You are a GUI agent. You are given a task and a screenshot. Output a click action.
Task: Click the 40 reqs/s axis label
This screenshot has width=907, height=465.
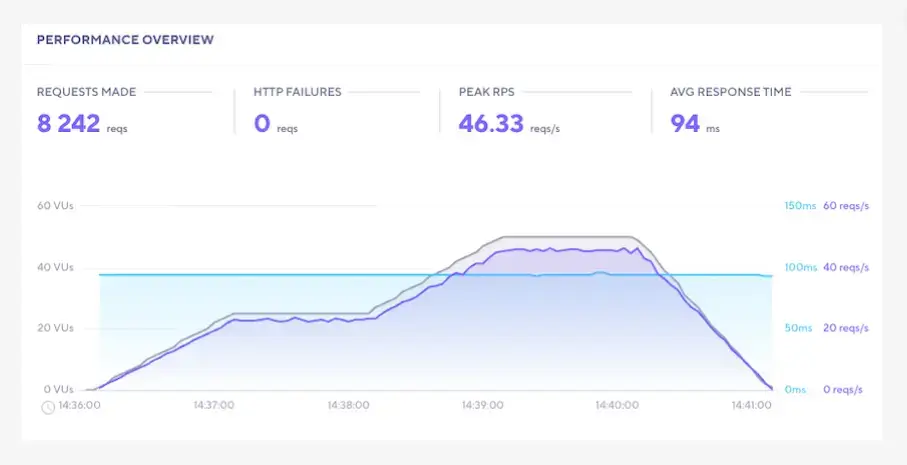tap(846, 268)
